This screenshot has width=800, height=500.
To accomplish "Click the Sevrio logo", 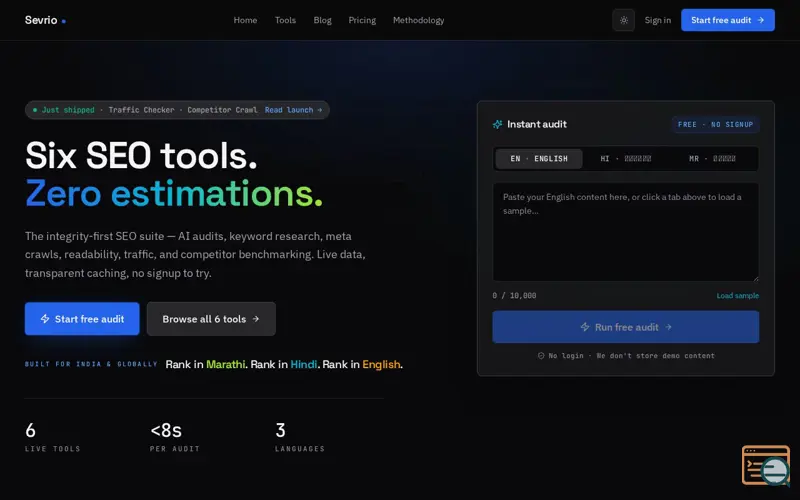I will [45, 20].
